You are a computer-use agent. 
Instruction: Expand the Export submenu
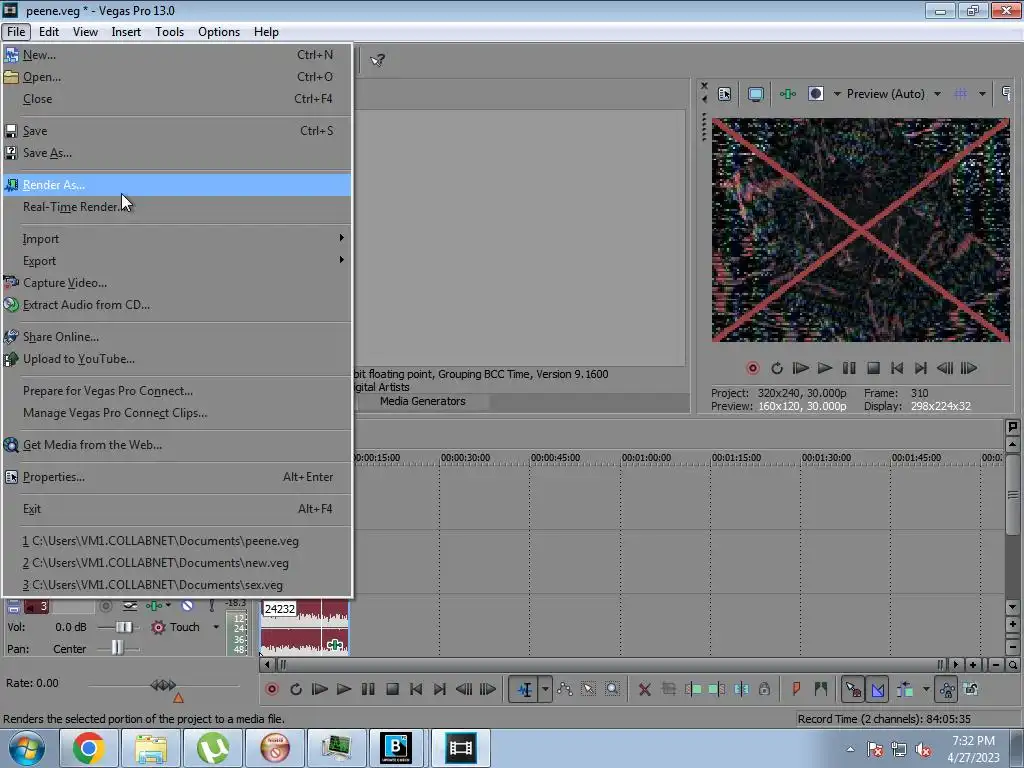tap(177, 261)
